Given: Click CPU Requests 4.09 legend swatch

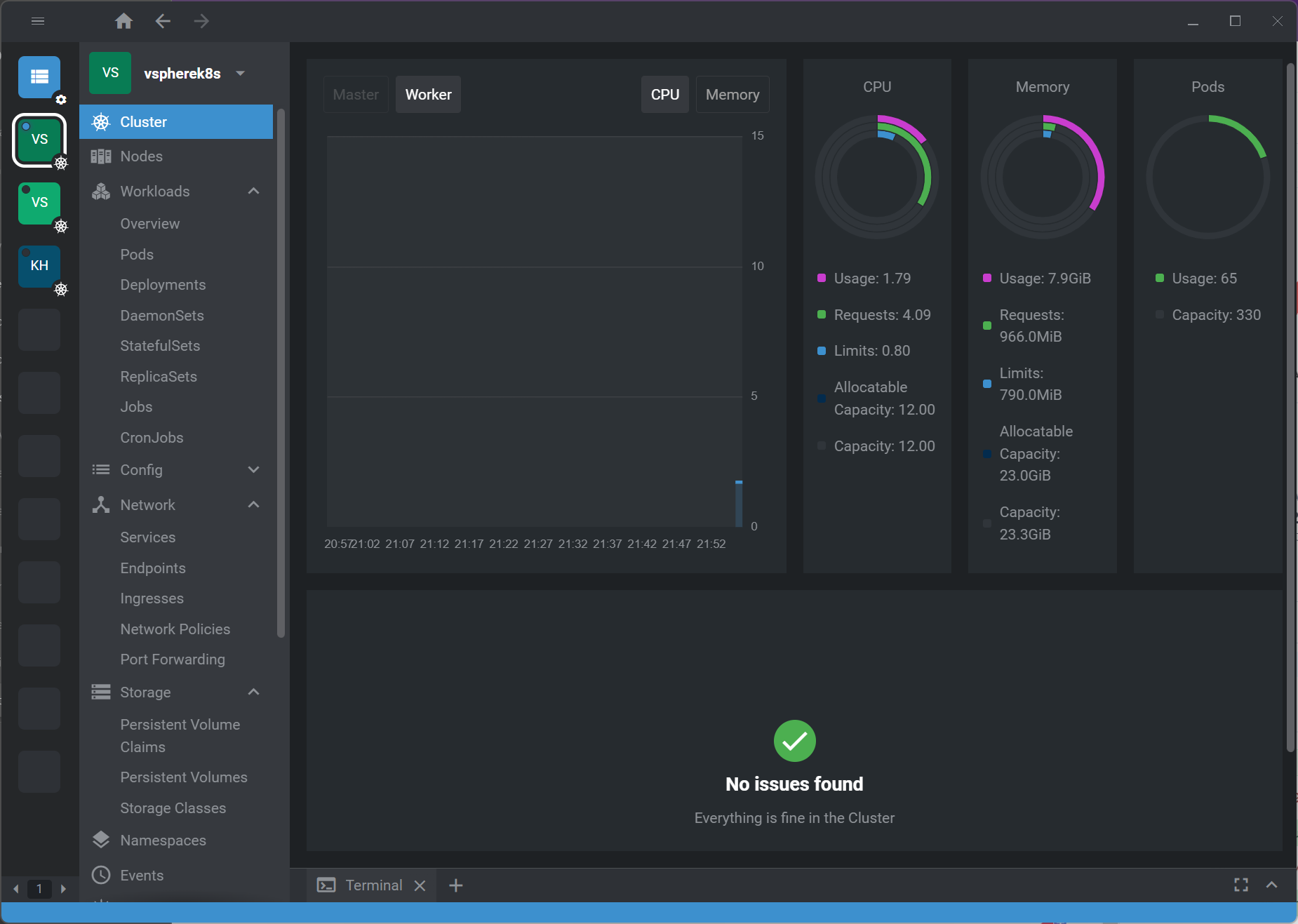Looking at the screenshot, I should point(822,314).
